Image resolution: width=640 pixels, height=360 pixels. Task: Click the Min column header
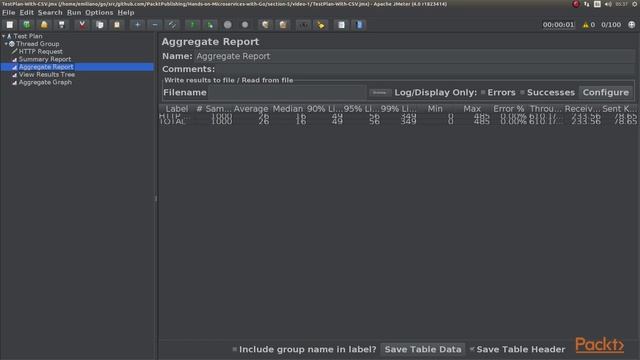[435, 109]
